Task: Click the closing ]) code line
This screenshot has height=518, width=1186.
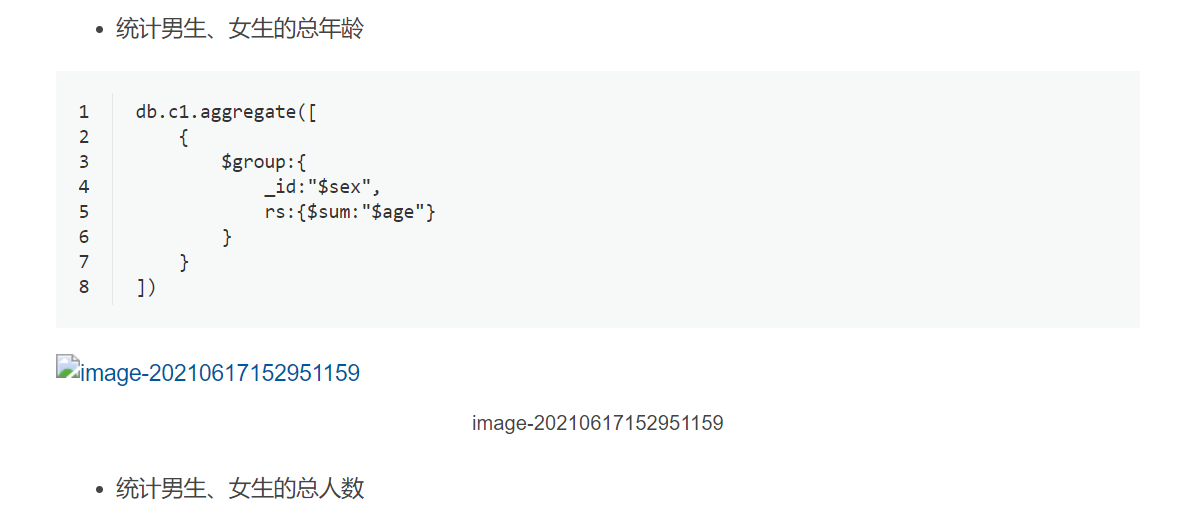Action: pos(146,287)
